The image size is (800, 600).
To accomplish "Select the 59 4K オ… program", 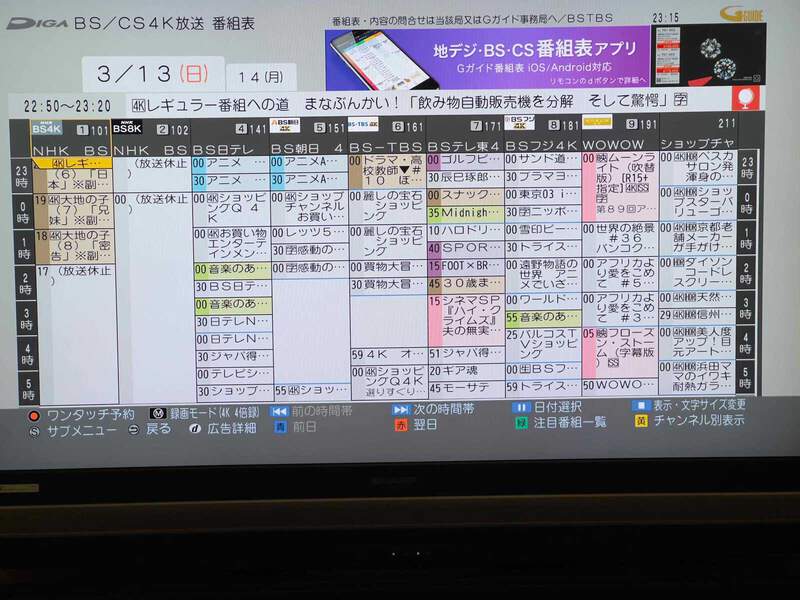I will pos(389,355).
